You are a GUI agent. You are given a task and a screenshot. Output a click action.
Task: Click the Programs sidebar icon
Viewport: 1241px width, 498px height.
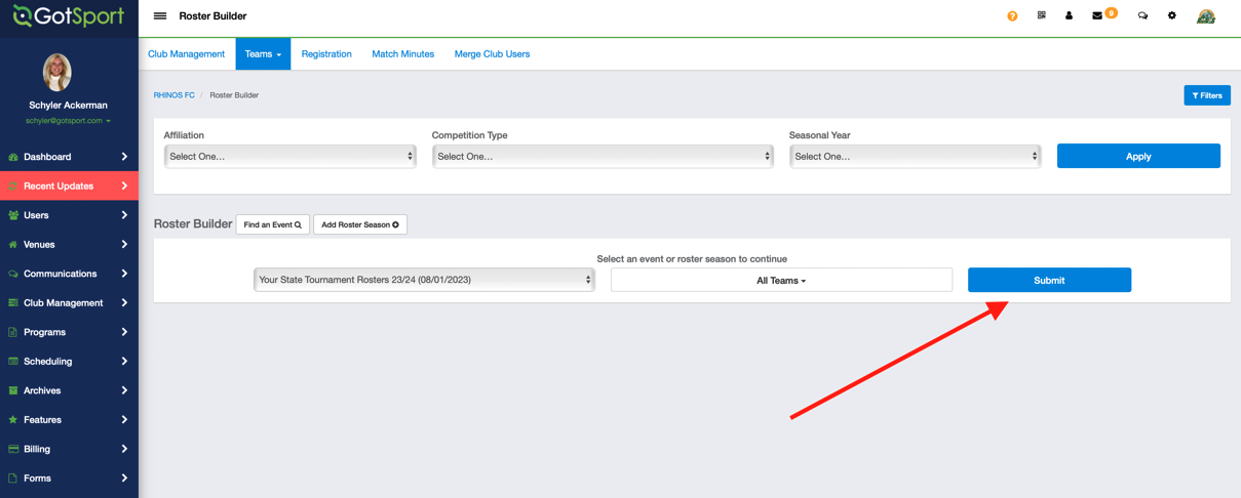coord(13,332)
